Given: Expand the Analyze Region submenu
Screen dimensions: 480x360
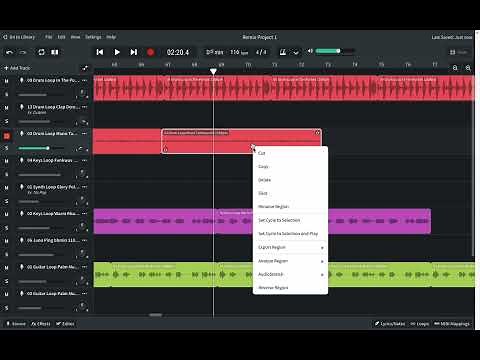Looking at the screenshot, I should click(x=290, y=261).
